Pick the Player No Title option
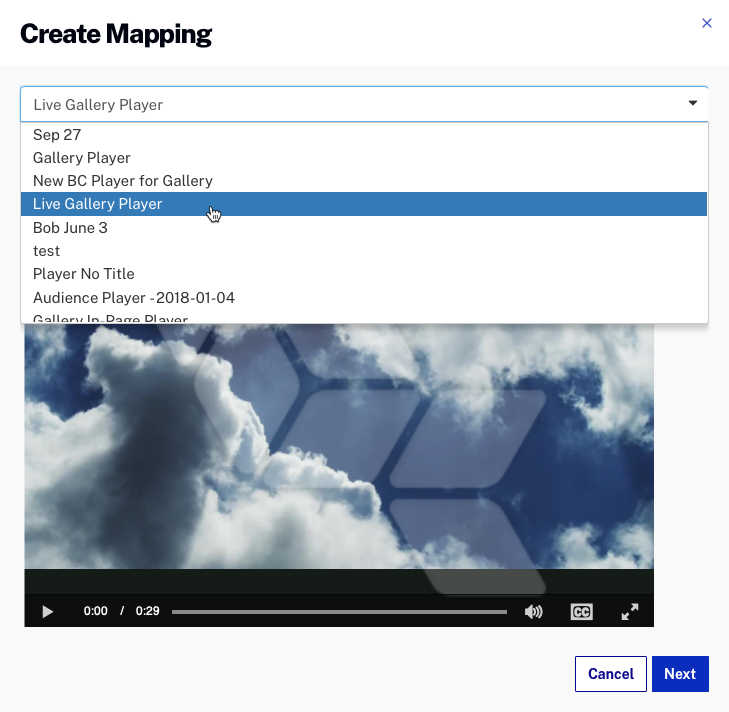Image resolution: width=729 pixels, height=712 pixels. [x=84, y=274]
